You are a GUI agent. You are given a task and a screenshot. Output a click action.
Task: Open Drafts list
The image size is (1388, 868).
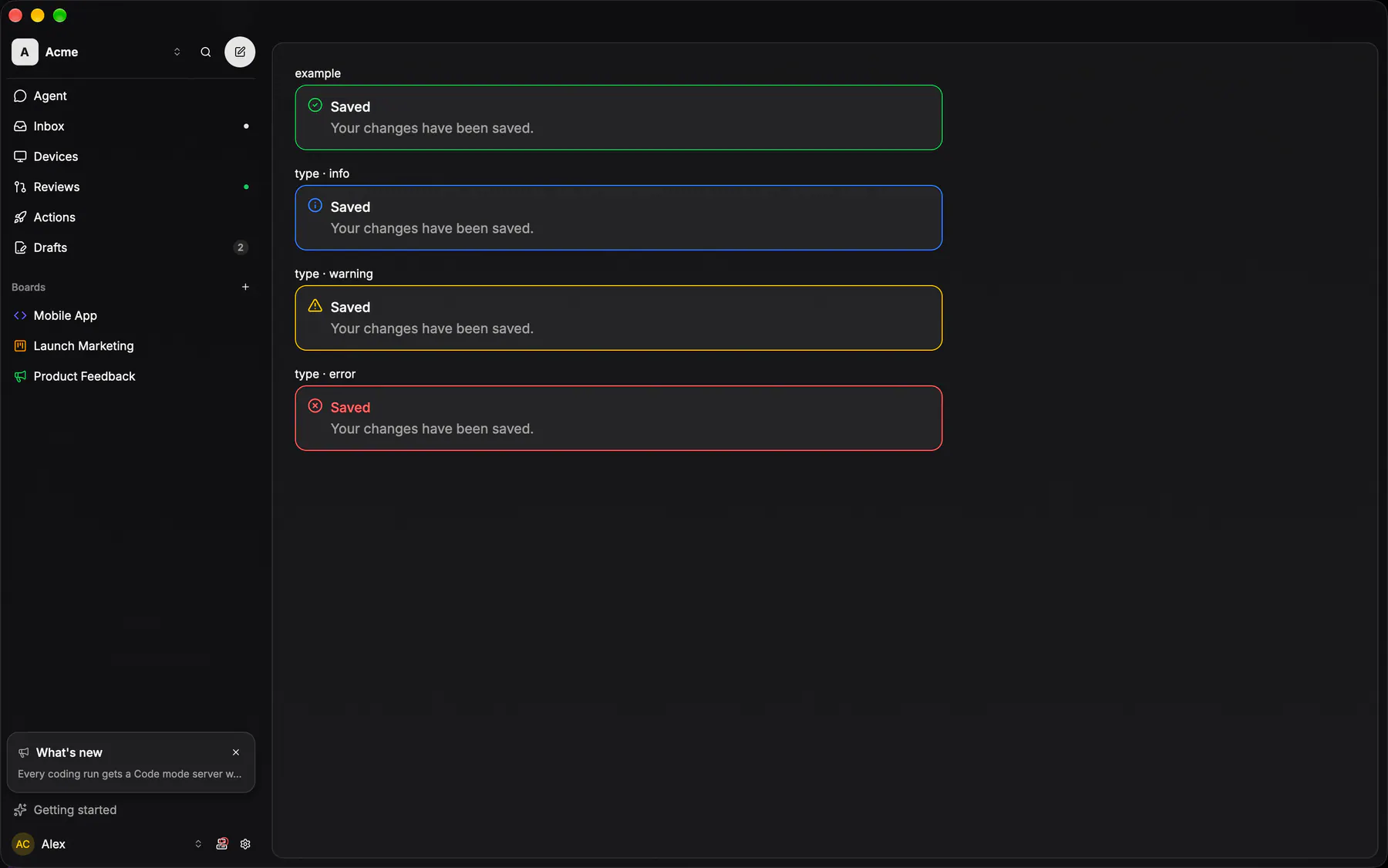[x=131, y=247]
